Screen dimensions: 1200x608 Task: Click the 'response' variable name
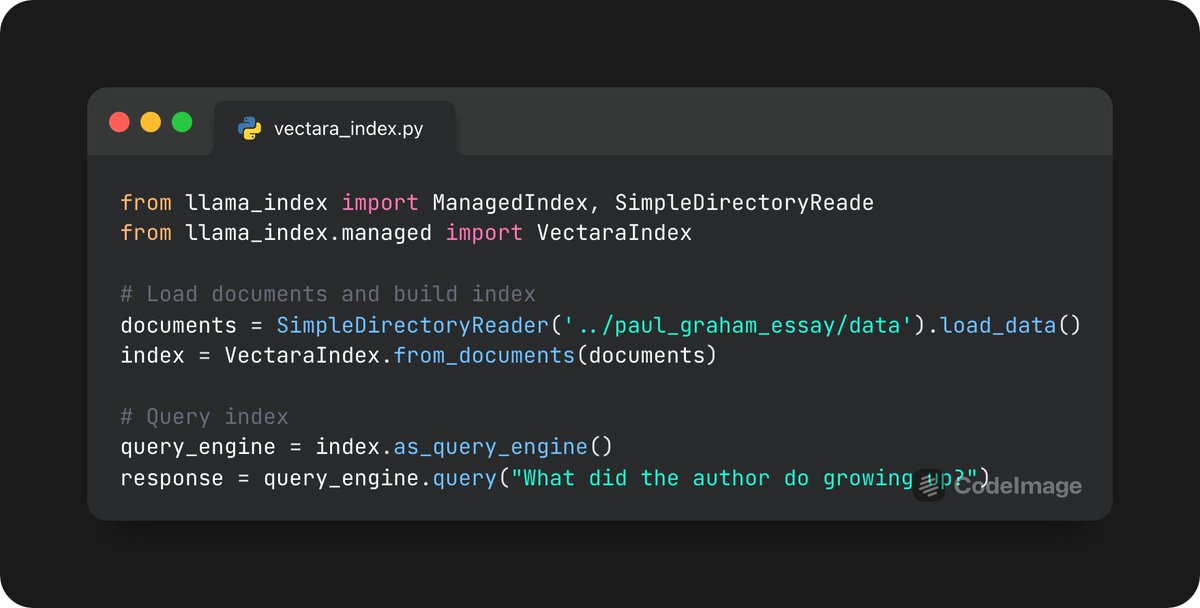coord(172,478)
